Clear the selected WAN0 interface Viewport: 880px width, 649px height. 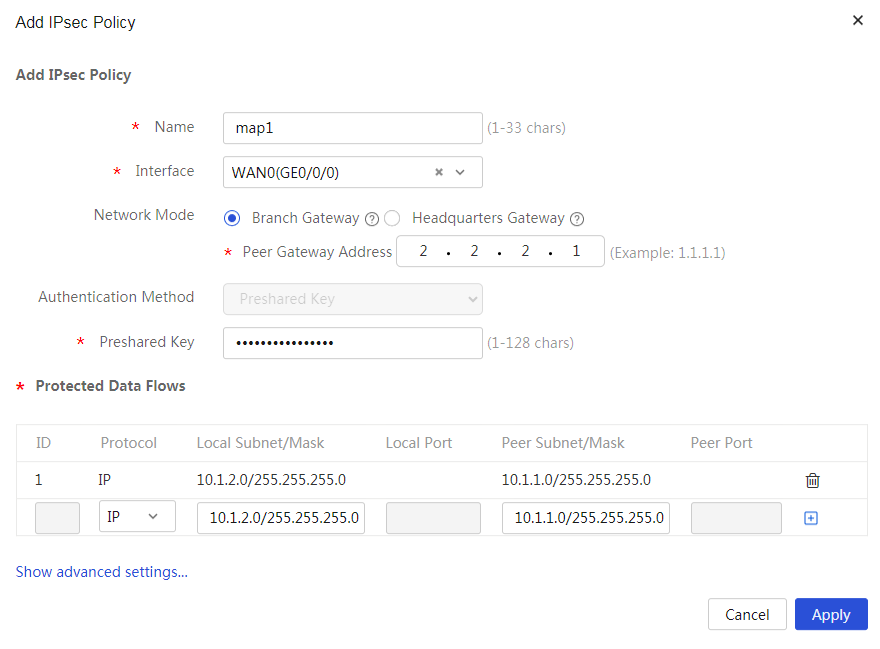point(439,172)
